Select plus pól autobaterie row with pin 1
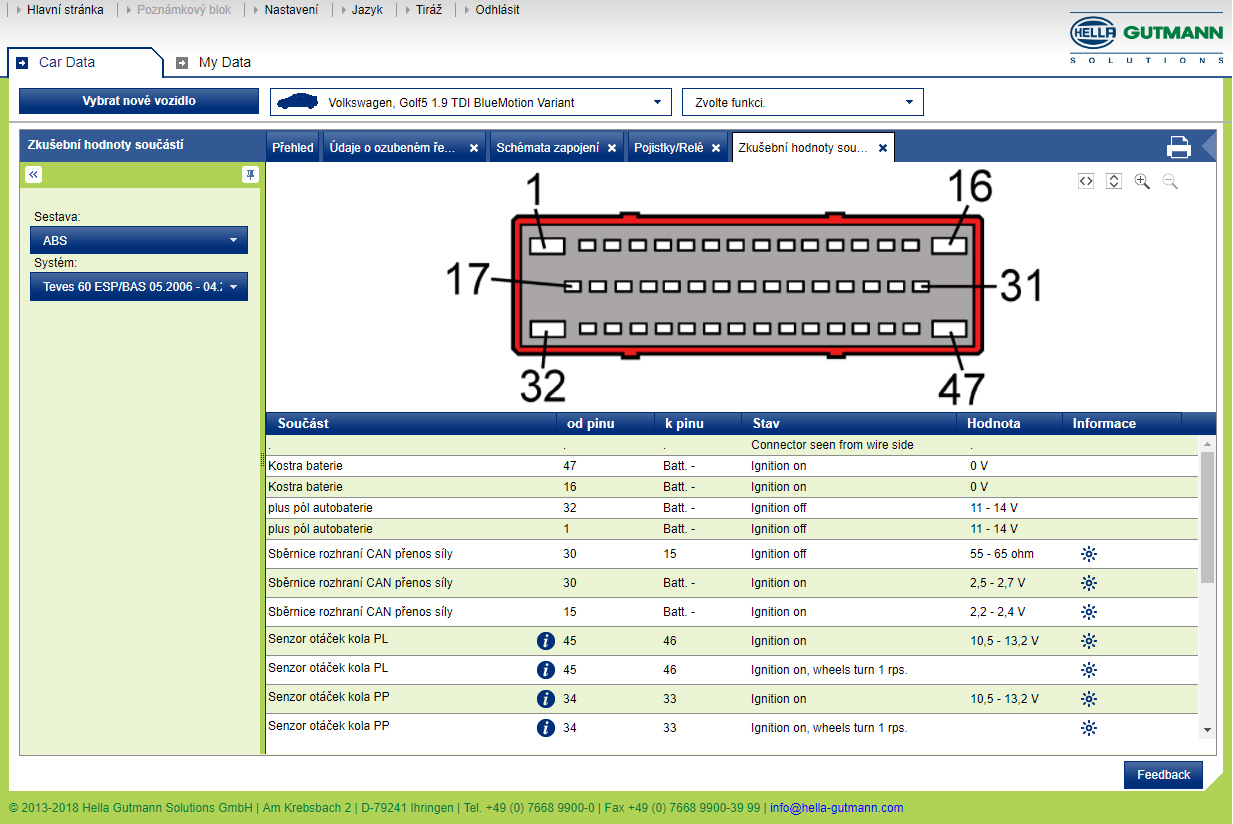 pyautogui.click(x=731, y=529)
